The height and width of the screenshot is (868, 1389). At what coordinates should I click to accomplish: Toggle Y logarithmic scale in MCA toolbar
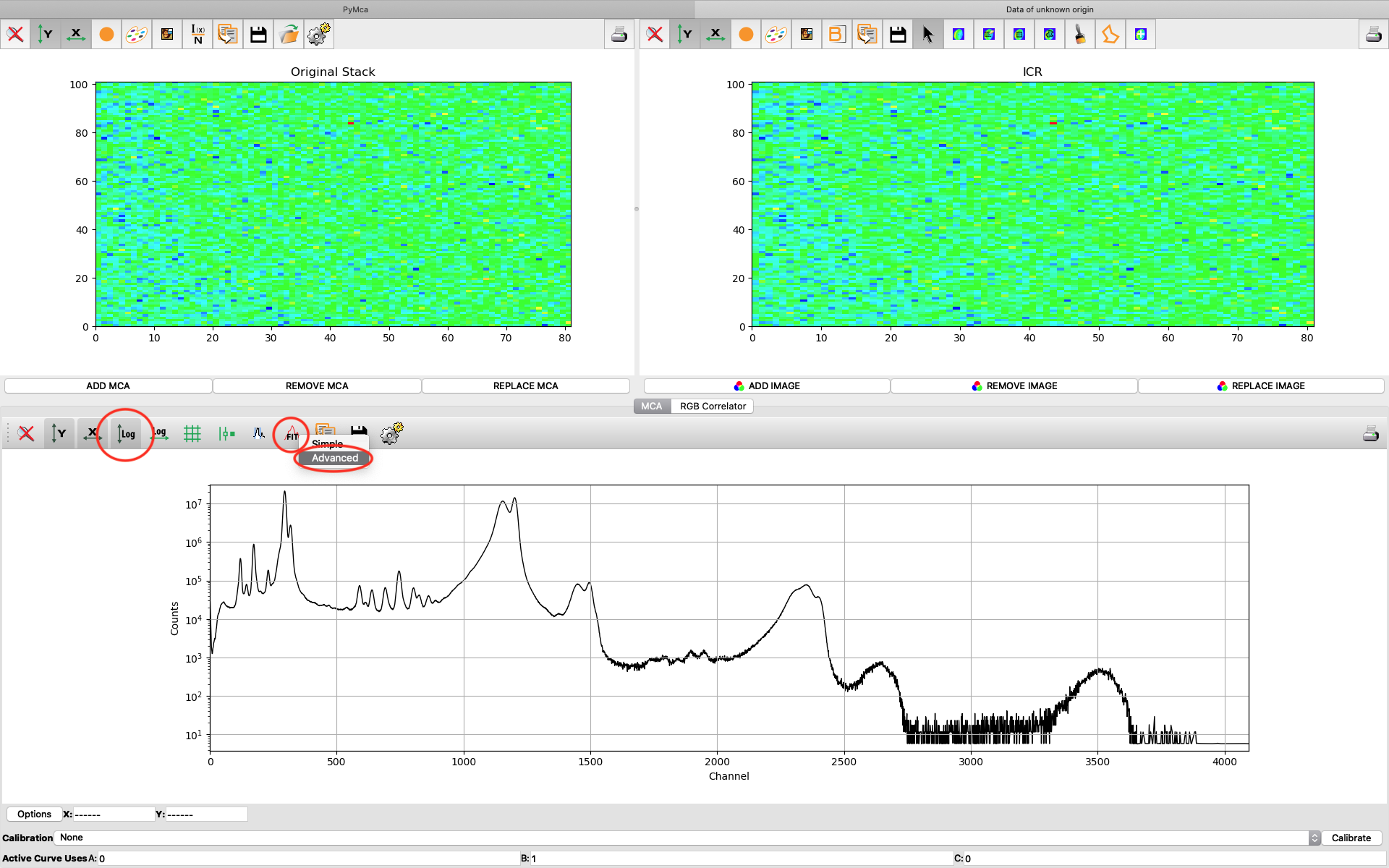[126, 433]
